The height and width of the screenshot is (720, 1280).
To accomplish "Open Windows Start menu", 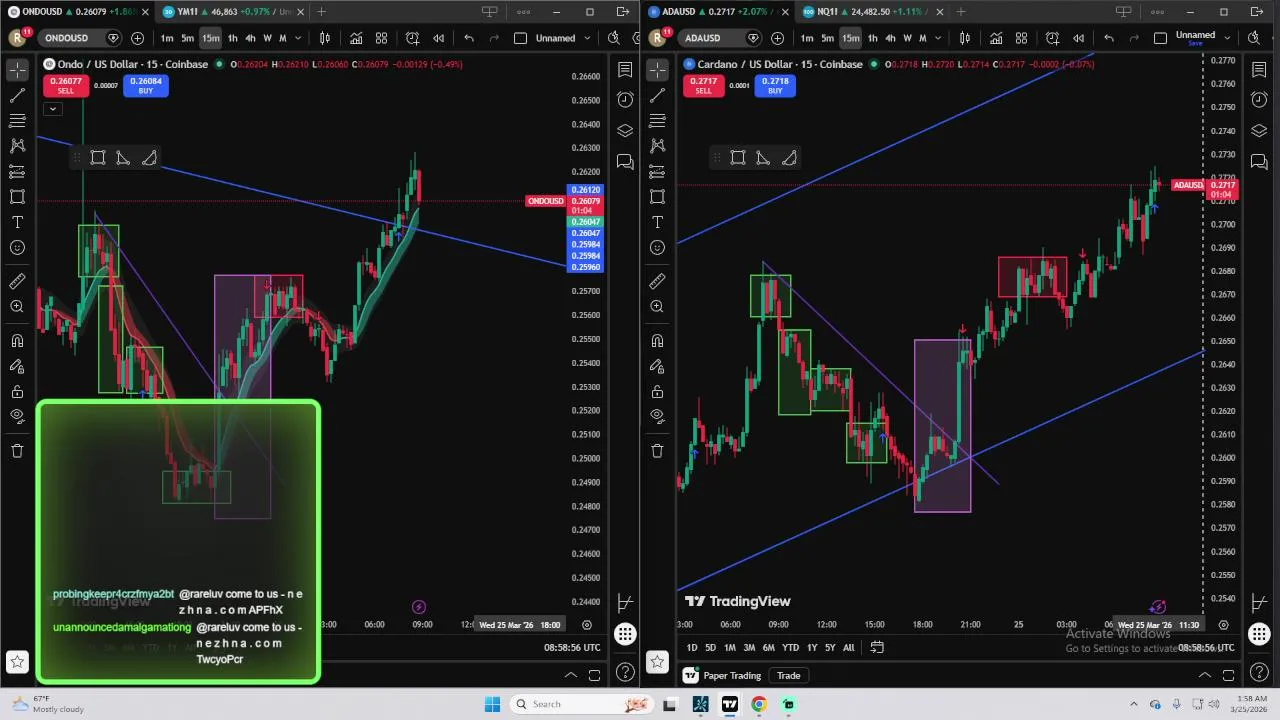I will point(492,704).
